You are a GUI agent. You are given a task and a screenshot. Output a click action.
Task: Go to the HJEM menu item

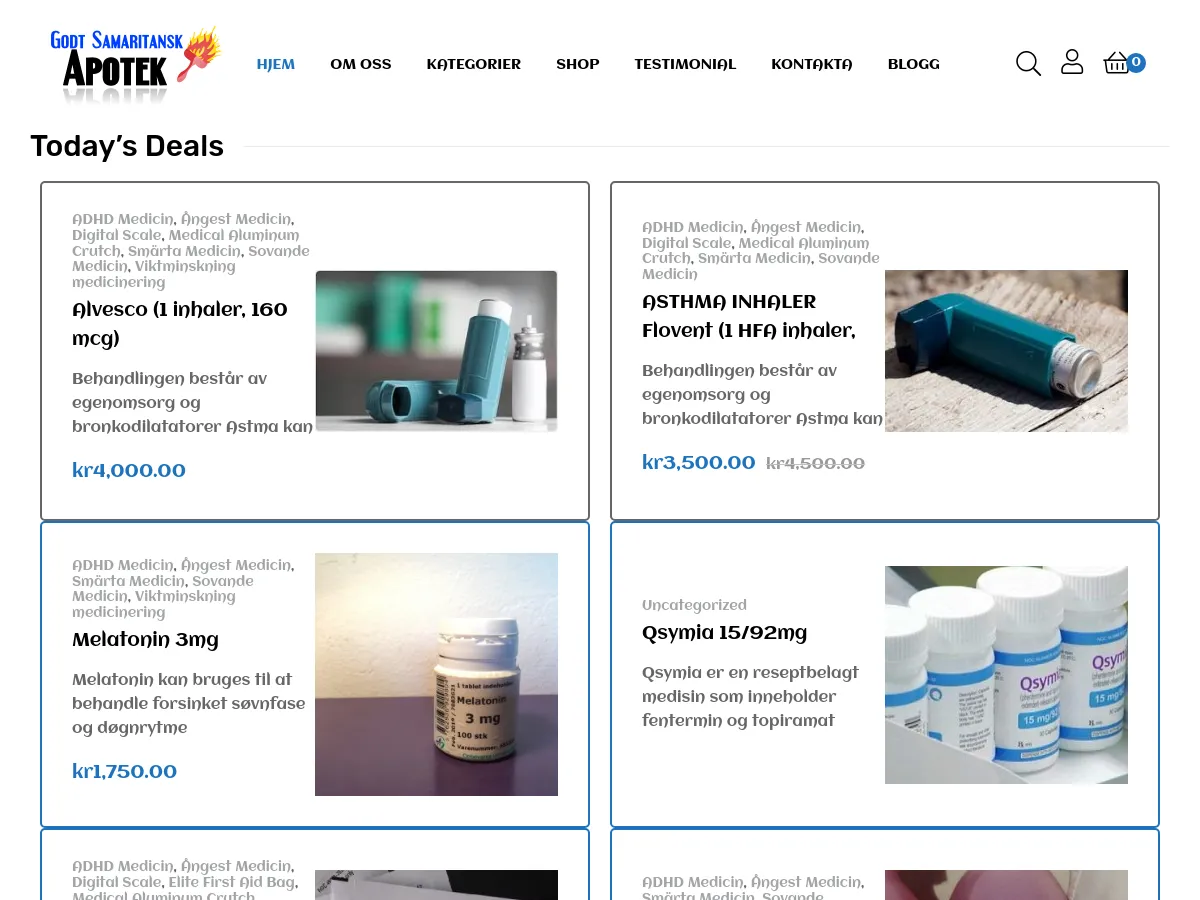point(276,64)
